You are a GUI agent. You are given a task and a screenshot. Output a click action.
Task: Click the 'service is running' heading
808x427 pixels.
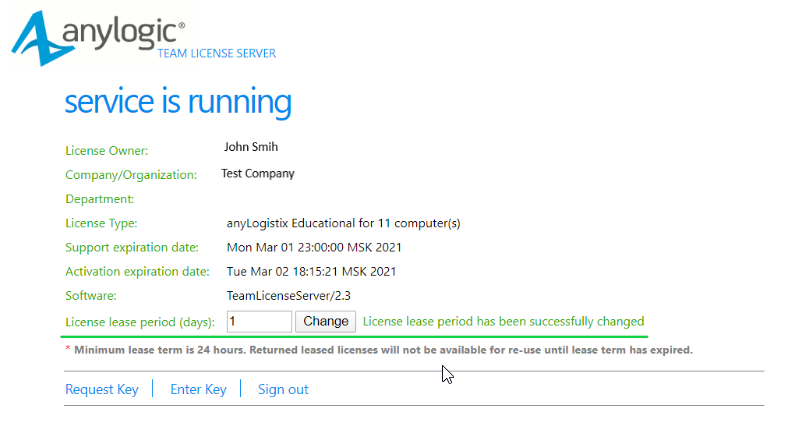(178, 101)
